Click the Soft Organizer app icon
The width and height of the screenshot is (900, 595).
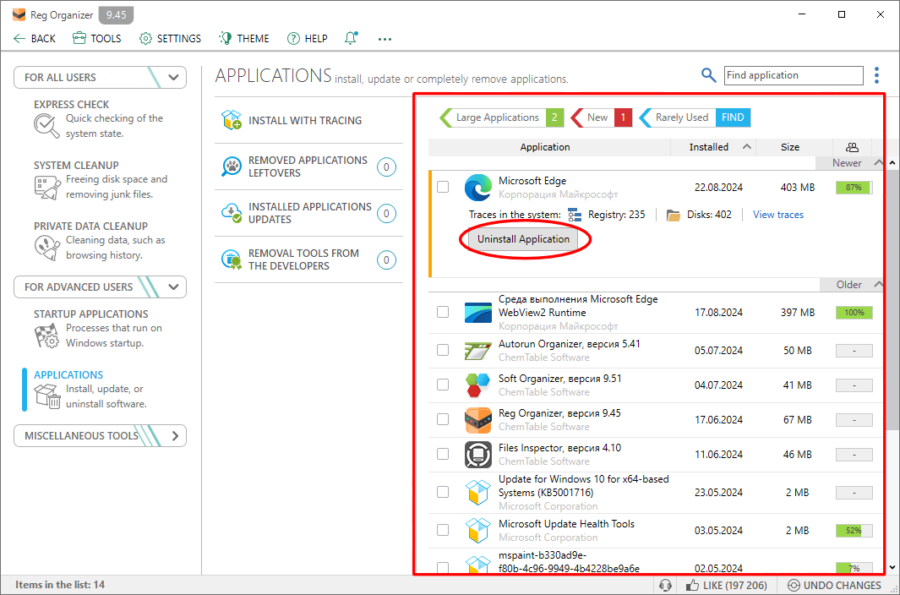478,385
